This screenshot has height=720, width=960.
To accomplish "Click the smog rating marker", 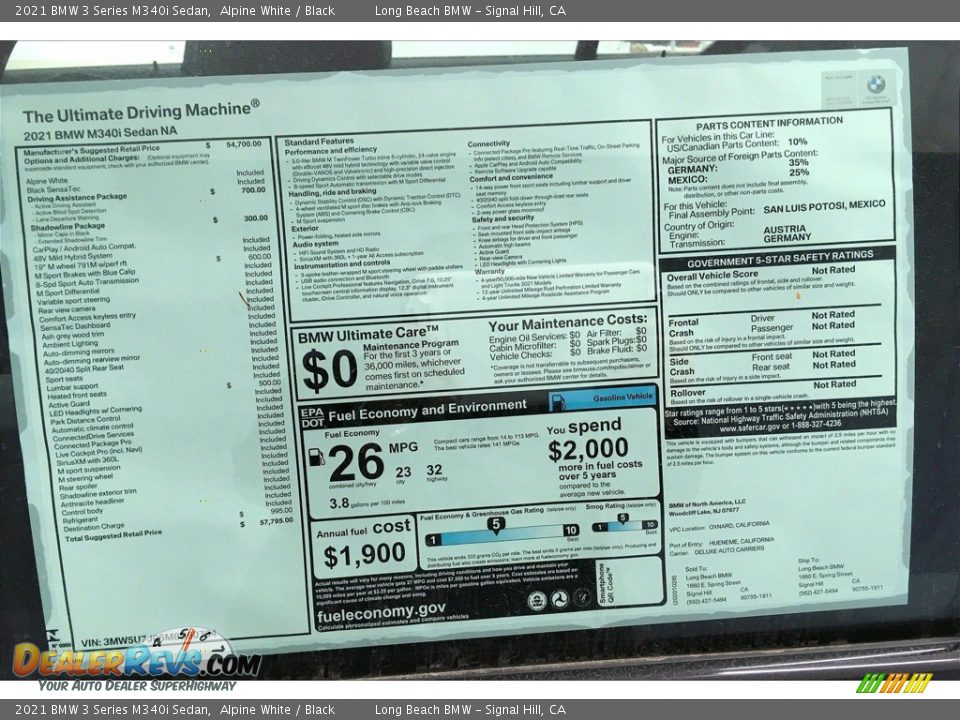I will pyautogui.click(x=622, y=518).
